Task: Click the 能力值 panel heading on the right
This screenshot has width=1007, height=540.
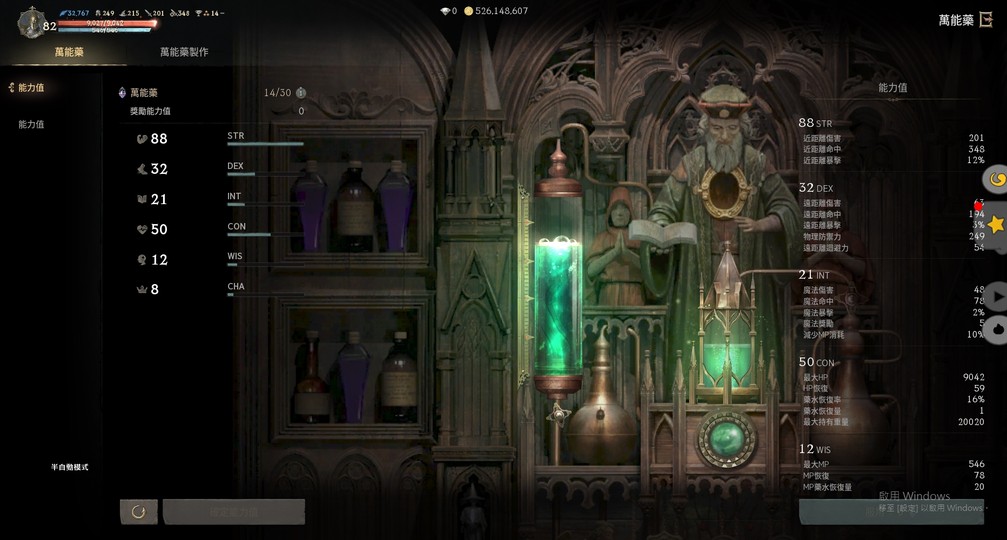Action: [x=893, y=87]
